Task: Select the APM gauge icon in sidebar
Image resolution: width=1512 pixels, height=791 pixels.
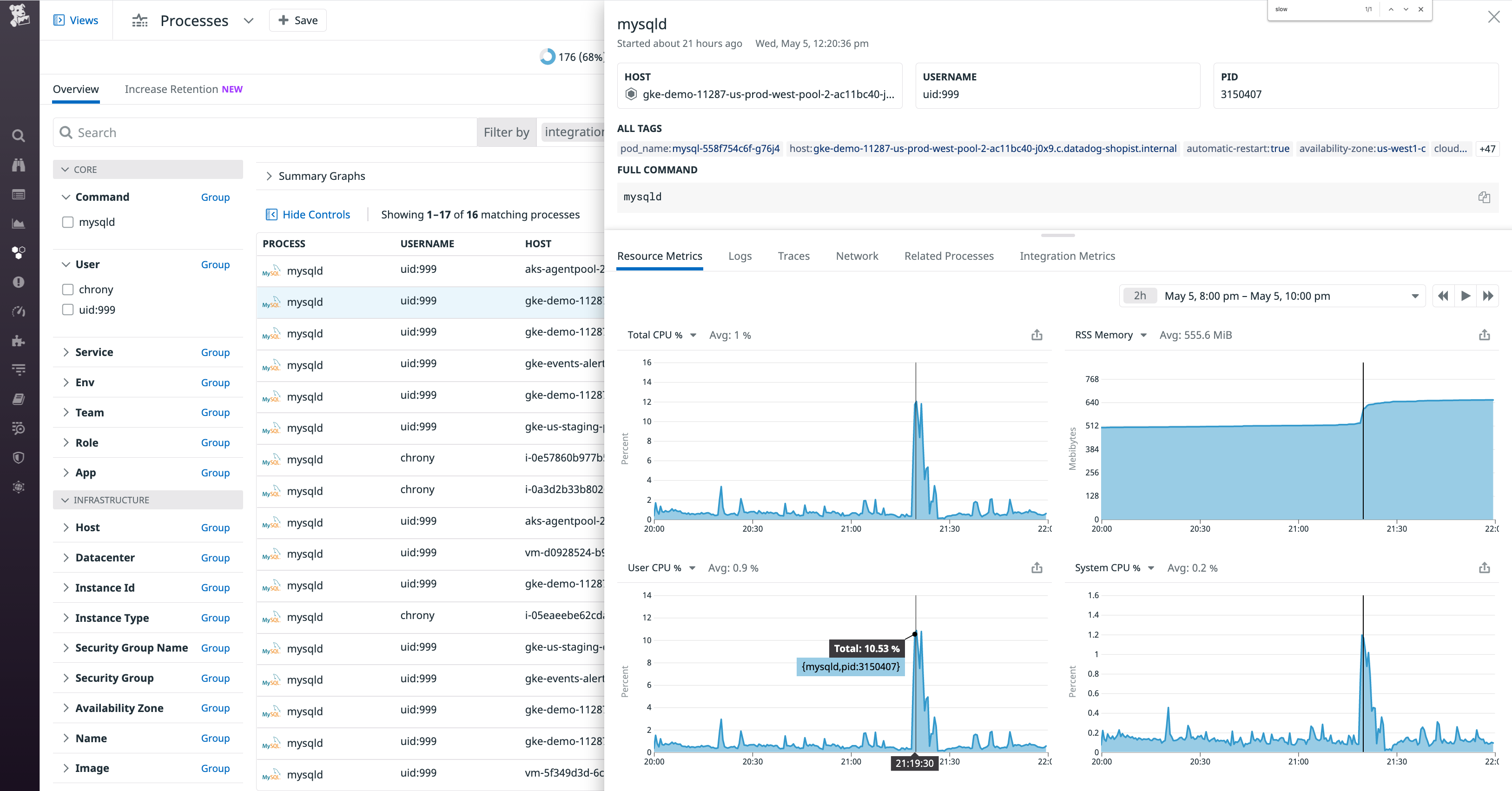Action: tap(18, 311)
